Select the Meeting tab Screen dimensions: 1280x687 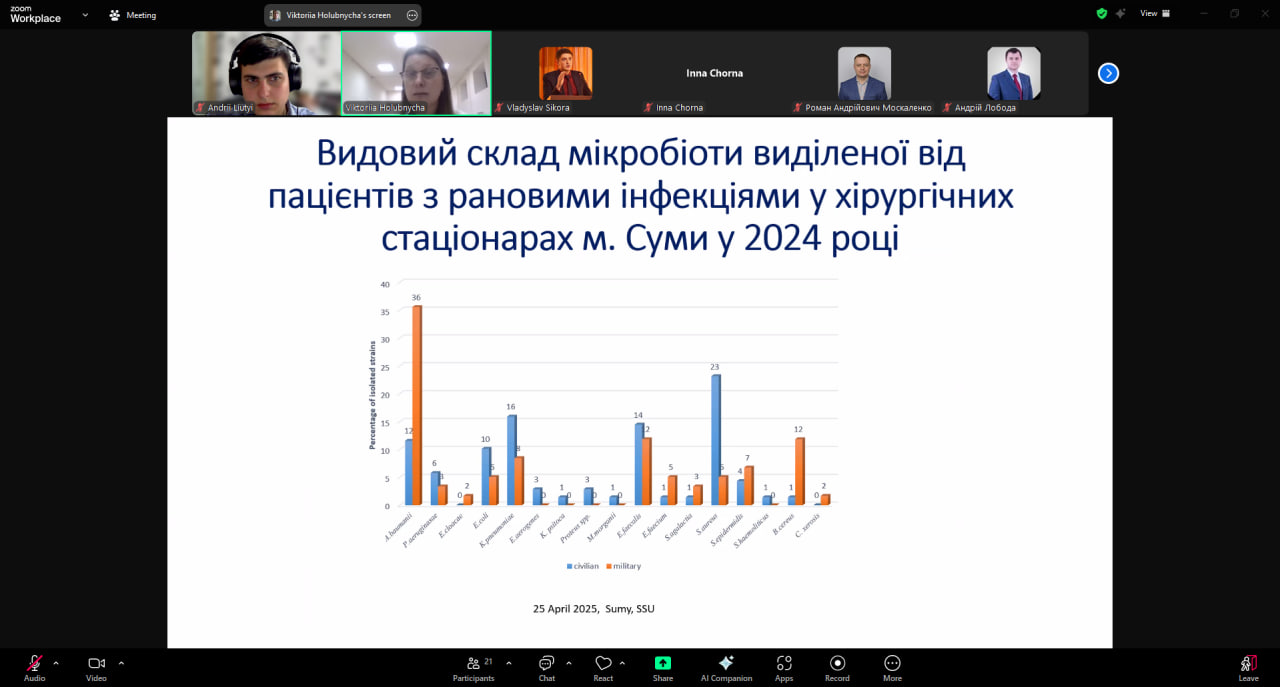[132, 15]
